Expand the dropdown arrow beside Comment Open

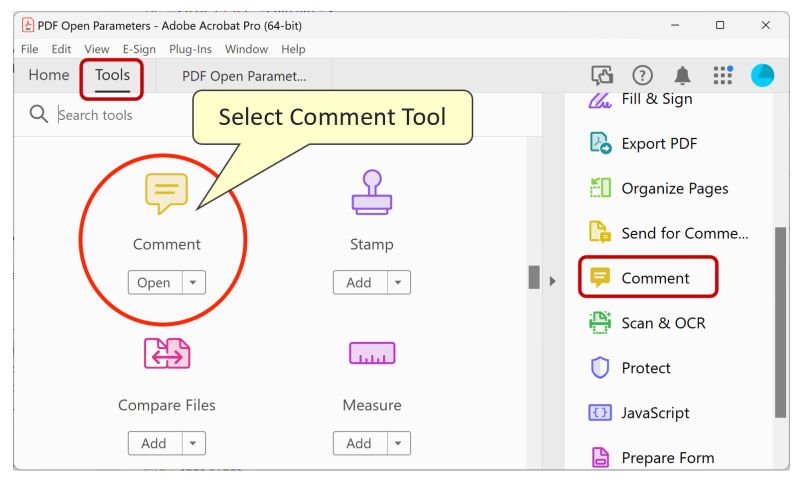pyautogui.click(x=193, y=283)
